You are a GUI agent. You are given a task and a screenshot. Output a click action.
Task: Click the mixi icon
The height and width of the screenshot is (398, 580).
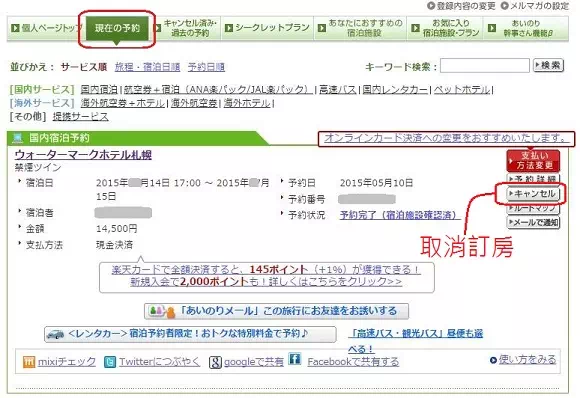point(29,362)
